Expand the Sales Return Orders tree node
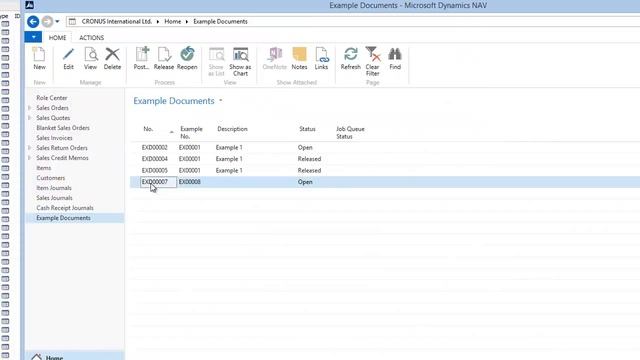 (x=29, y=148)
